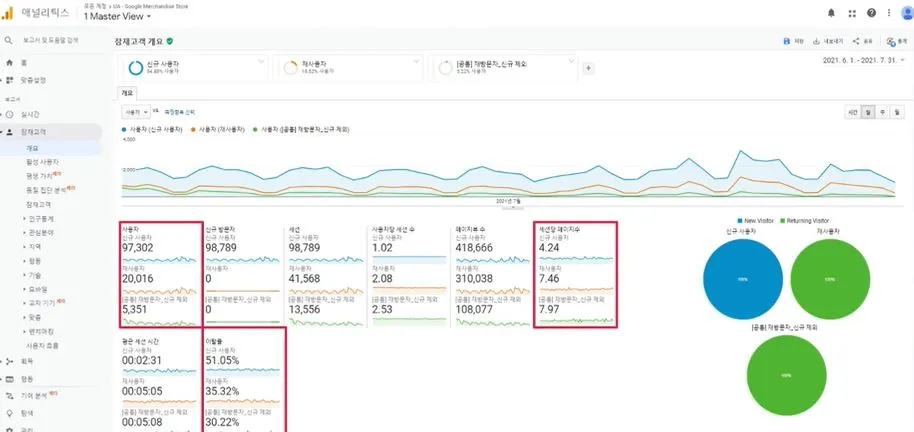Screen dimensions: 914x432
Task: Click the Acquisition (획득) branch icon
Action: click(9, 361)
